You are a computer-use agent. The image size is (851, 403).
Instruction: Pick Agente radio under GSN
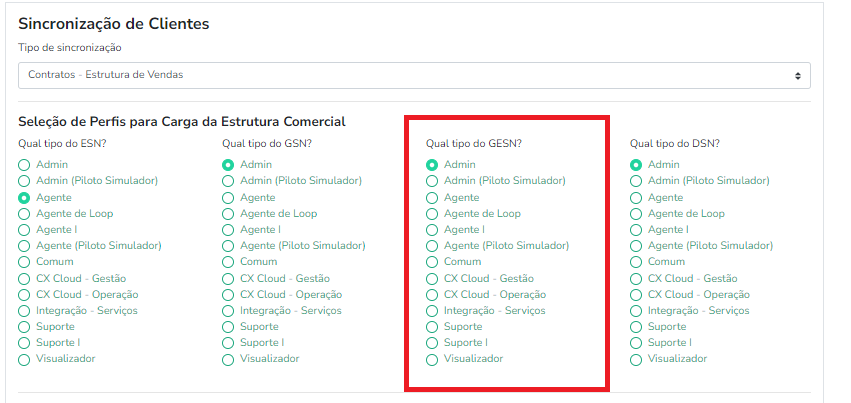pos(228,198)
